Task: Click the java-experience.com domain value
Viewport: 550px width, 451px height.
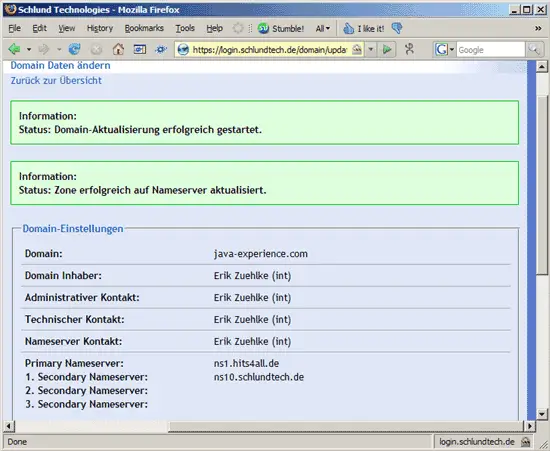Action: coord(261,254)
